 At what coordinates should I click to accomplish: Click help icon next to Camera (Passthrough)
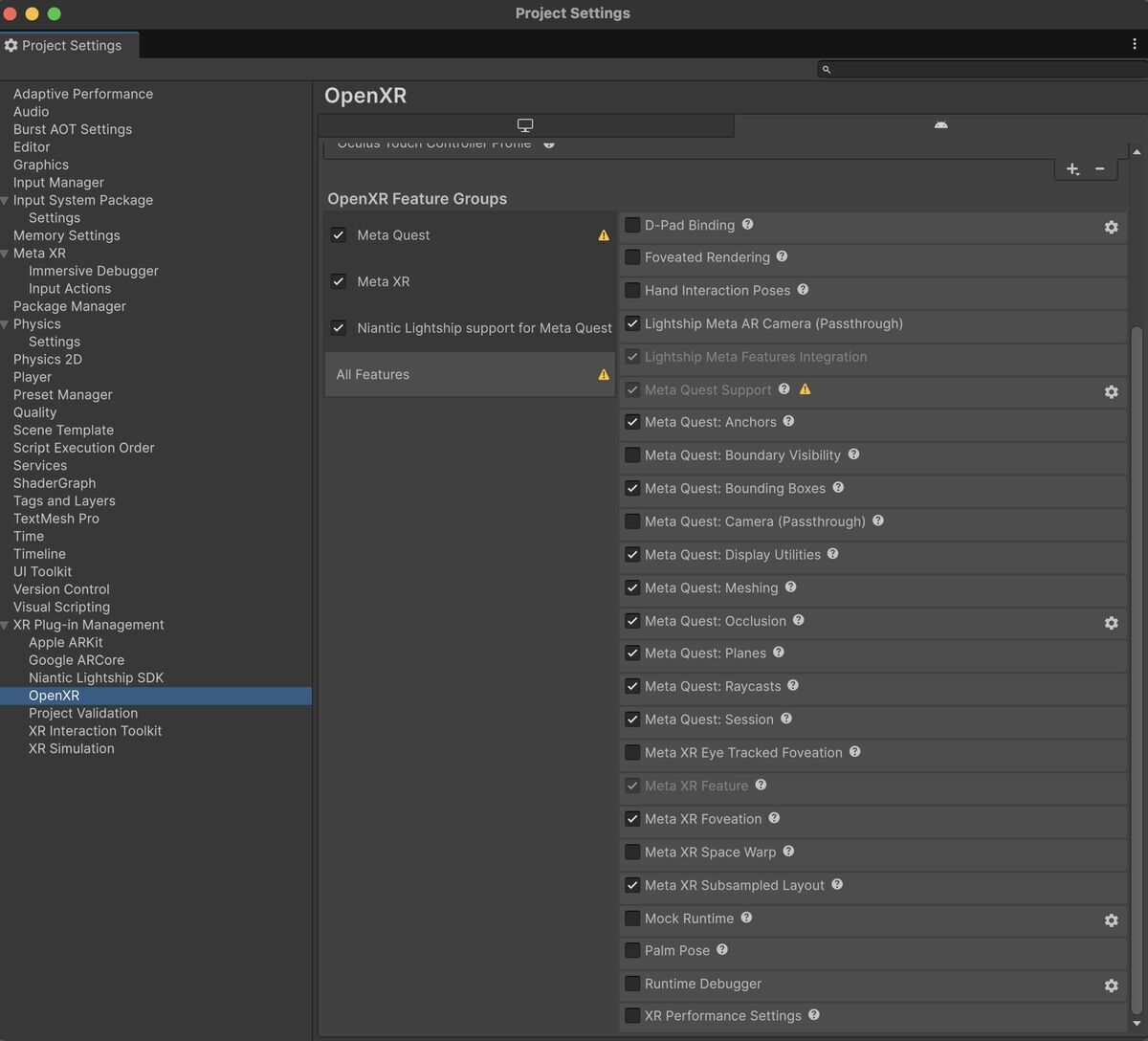[879, 520]
